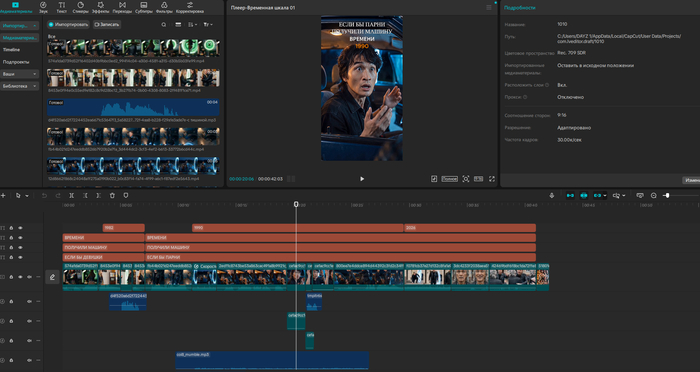The height and width of the screenshot is (372, 700).
Task: Select the mp3 audio waveform media item
Action: tap(133, 108)
